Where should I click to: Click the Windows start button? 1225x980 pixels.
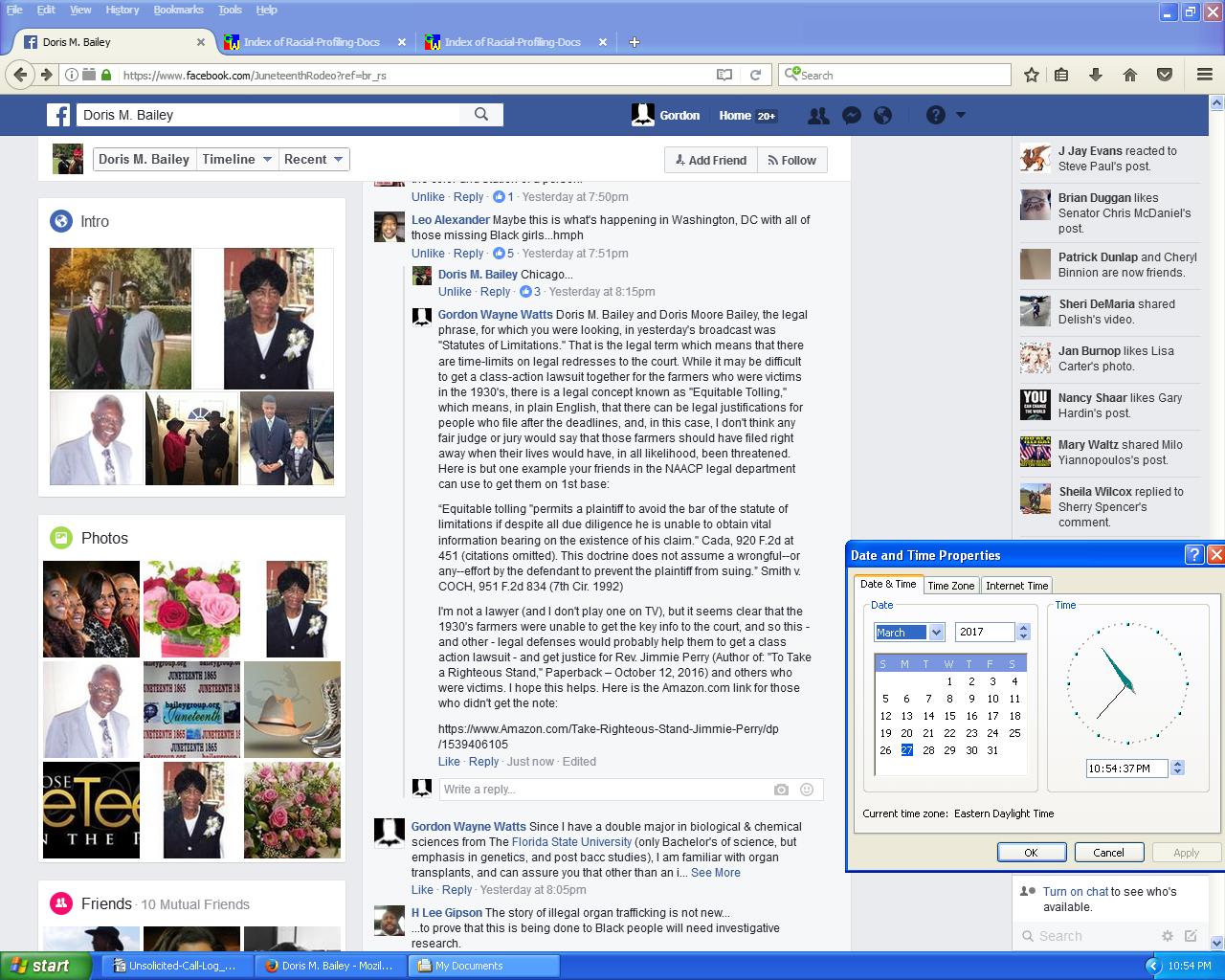coord(39,966)
